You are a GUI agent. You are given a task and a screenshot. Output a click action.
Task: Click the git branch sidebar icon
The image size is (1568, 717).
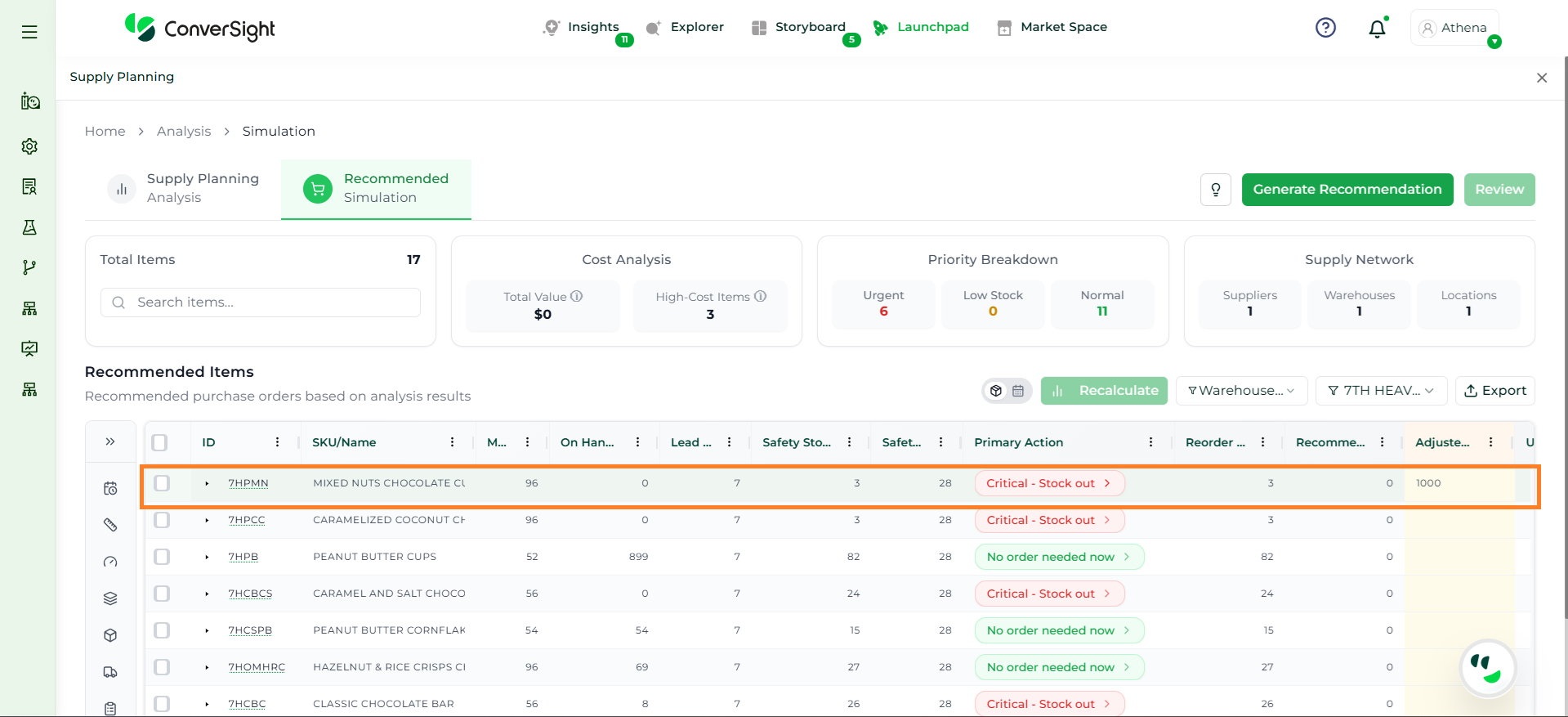[x=29, y=267]
